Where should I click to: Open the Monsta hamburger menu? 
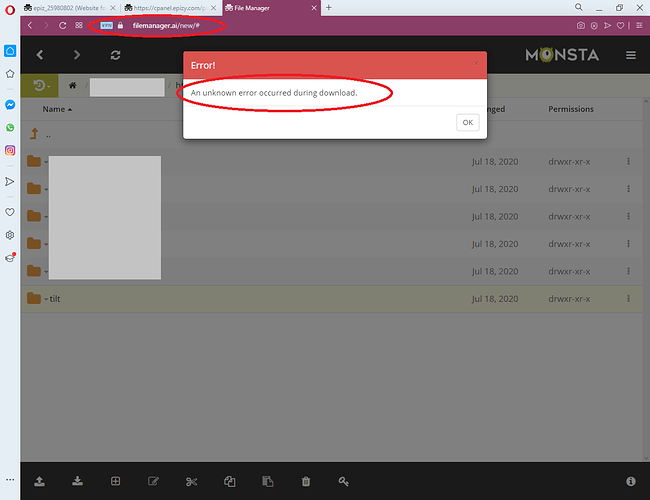(631, 55)
